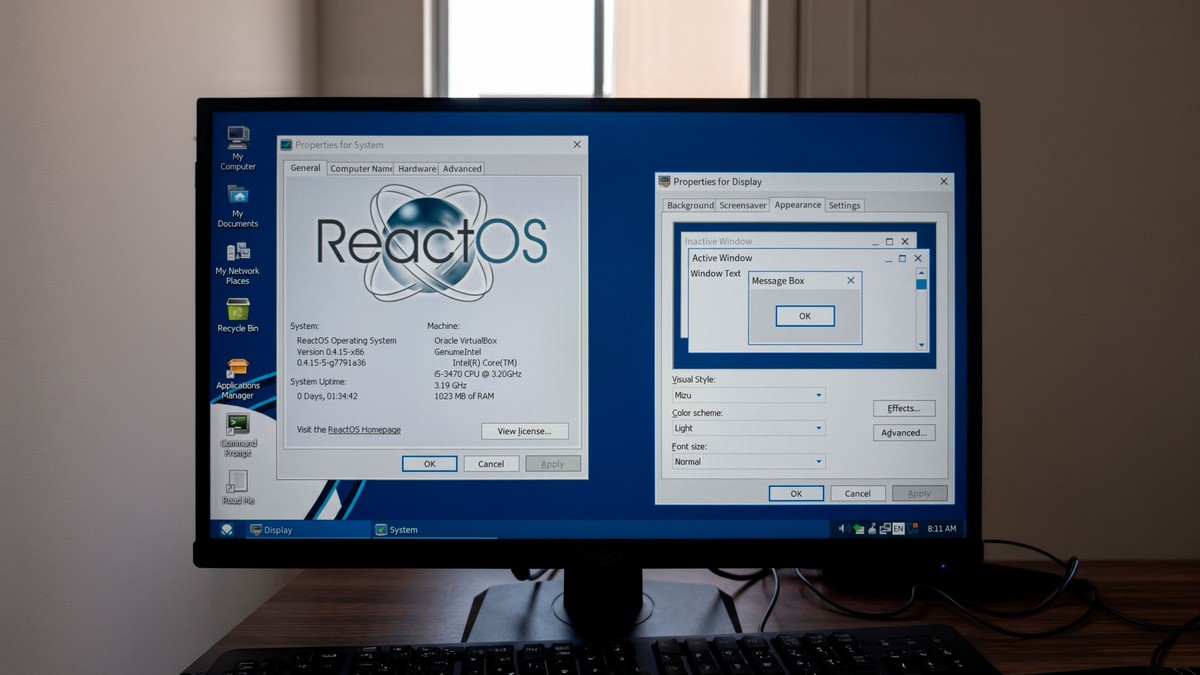Select General tab in System Properties

pyautogui.click(x=305, y=168)
